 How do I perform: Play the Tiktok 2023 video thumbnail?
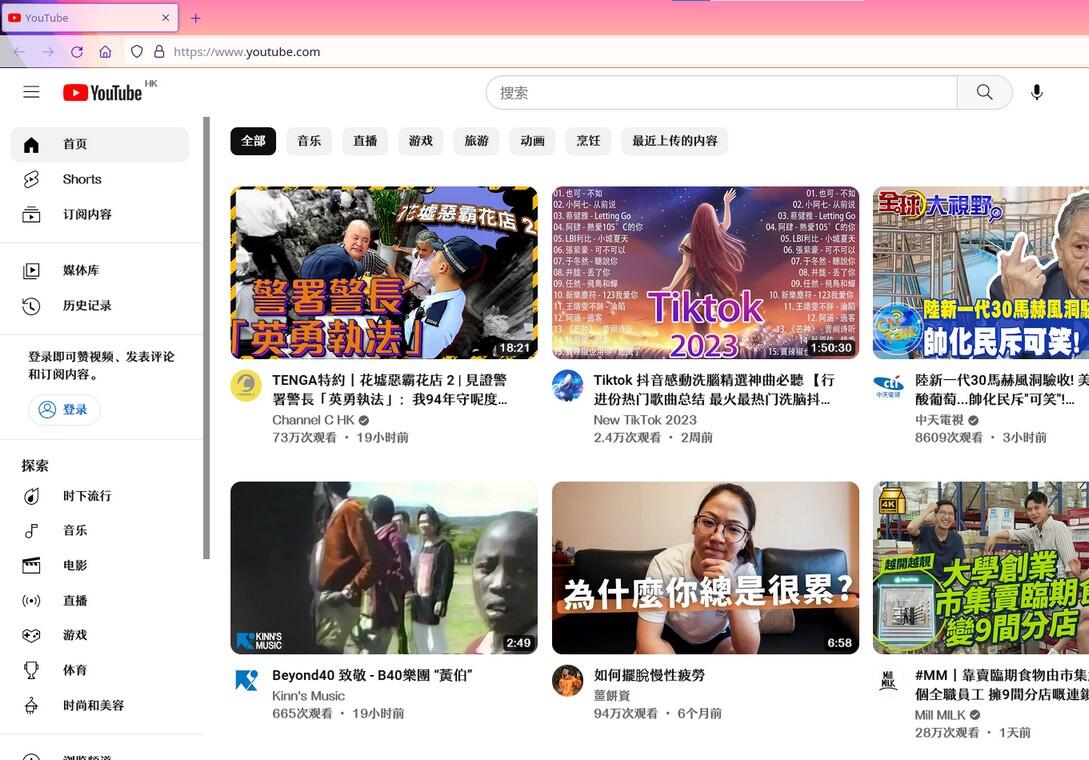pos(705,272)
